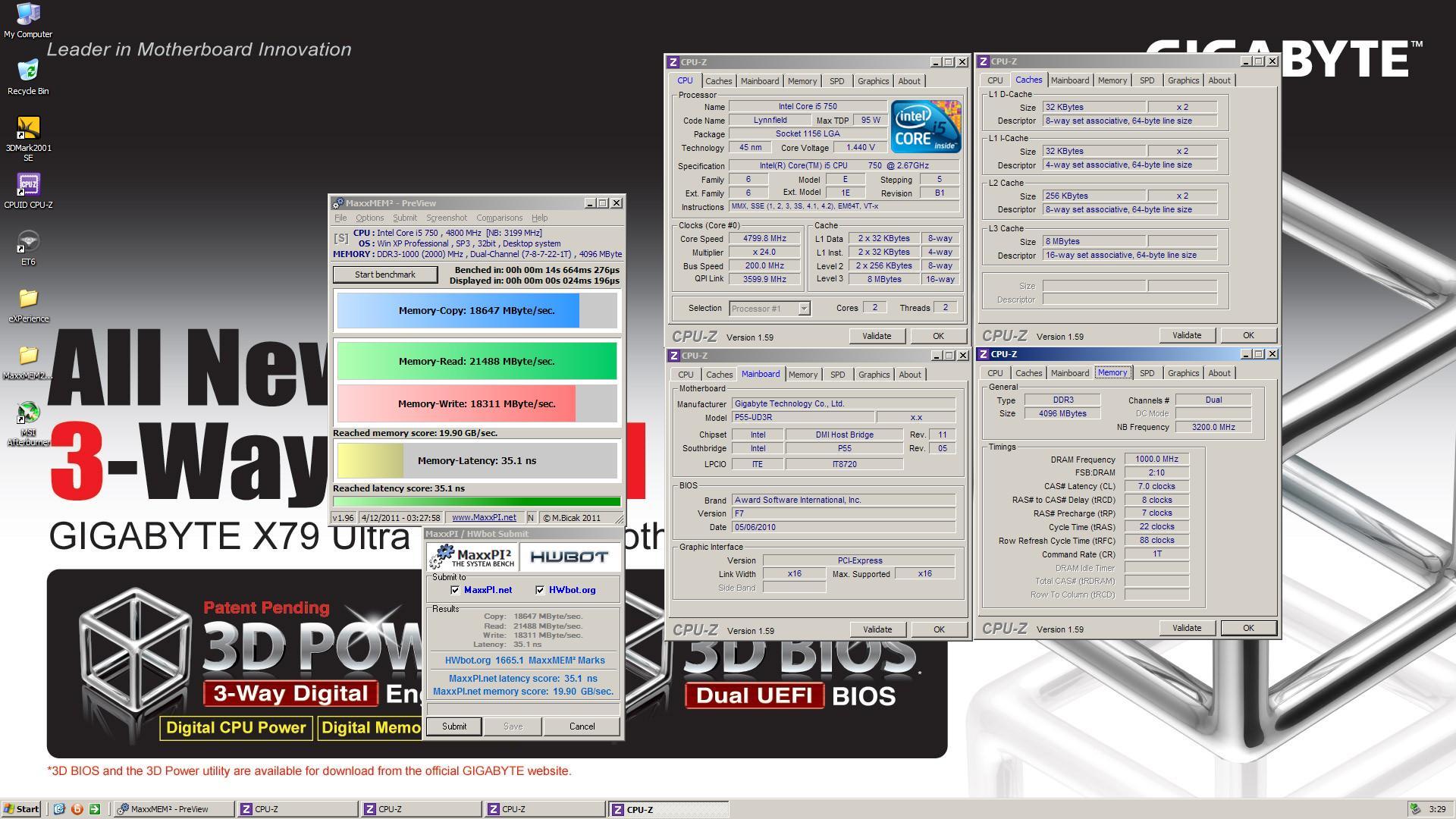The width and height of the screenshot is (1456, 819).
Task: Open Screenshot menu in MaxxMEM²
Action: (447, 218)
